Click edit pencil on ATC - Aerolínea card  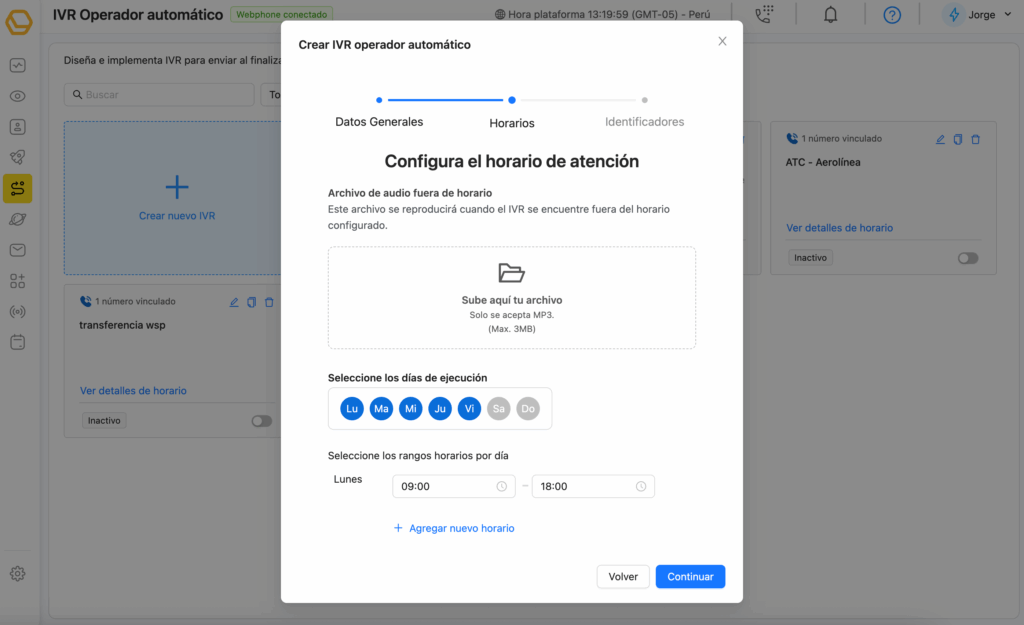click(x=940, y=139)
